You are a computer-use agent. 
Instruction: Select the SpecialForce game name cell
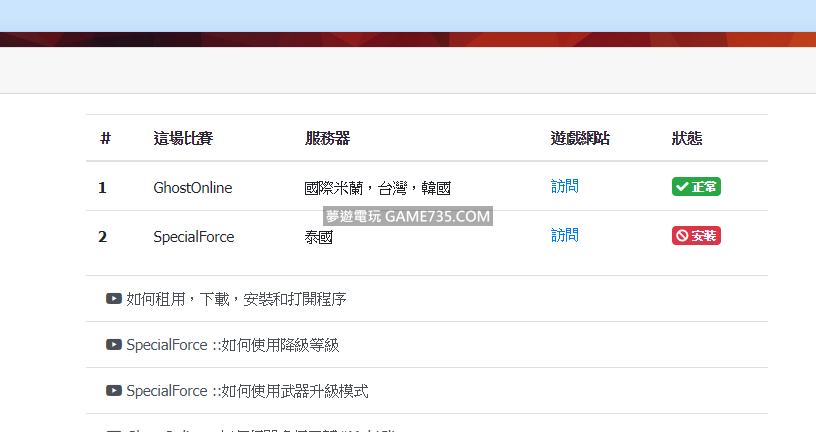pyautogui.click(x=194, y=237)
